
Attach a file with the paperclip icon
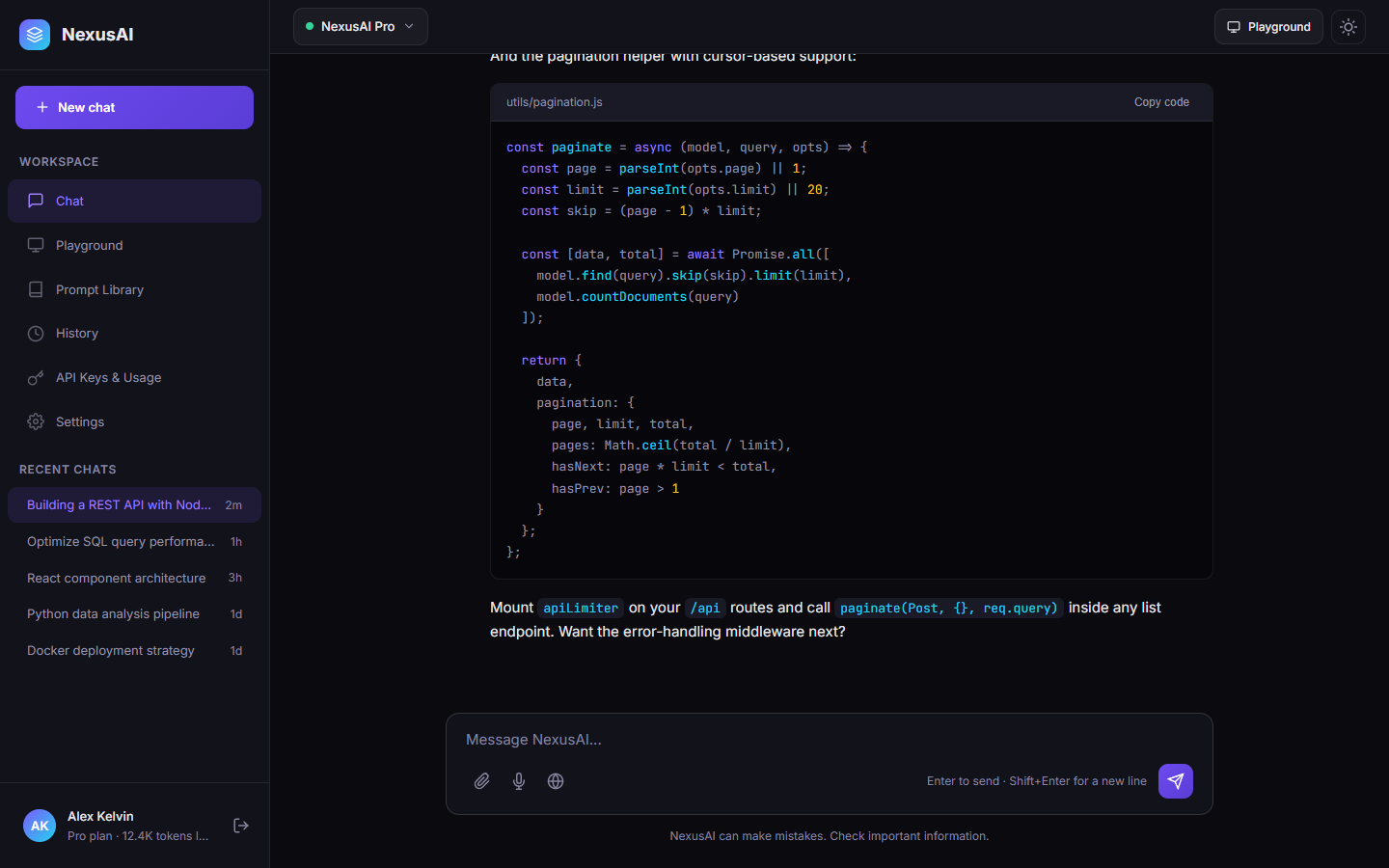(482, 781)
